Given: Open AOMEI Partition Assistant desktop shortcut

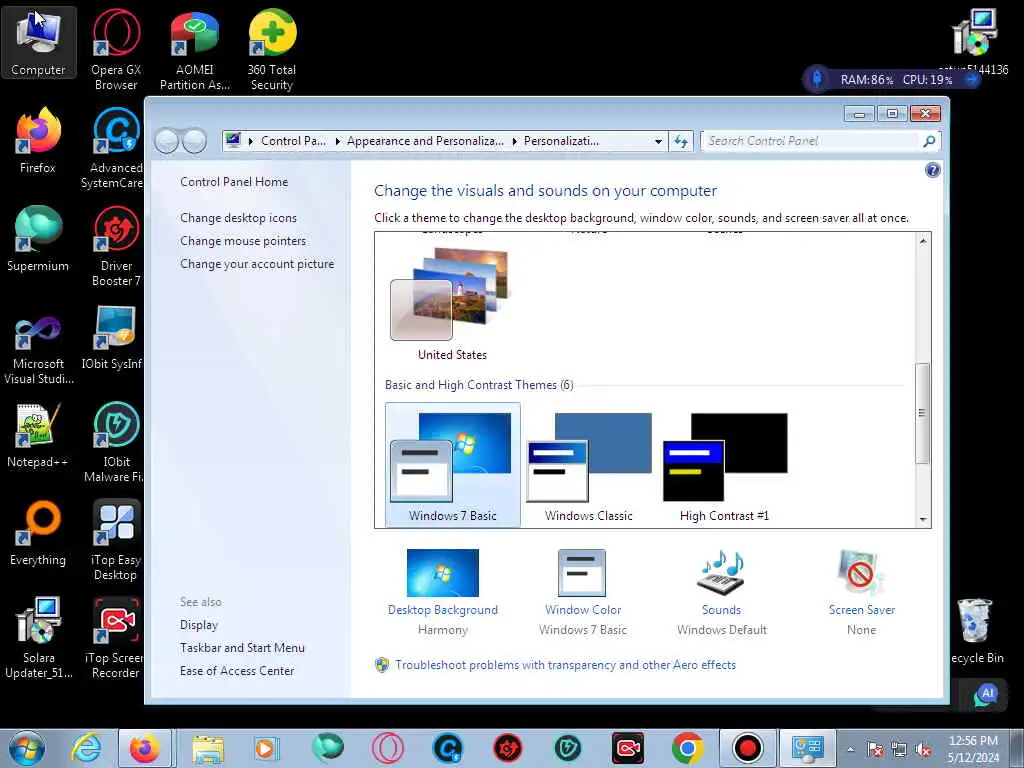Looking at the screenshot, I should [x=195, y=50].
